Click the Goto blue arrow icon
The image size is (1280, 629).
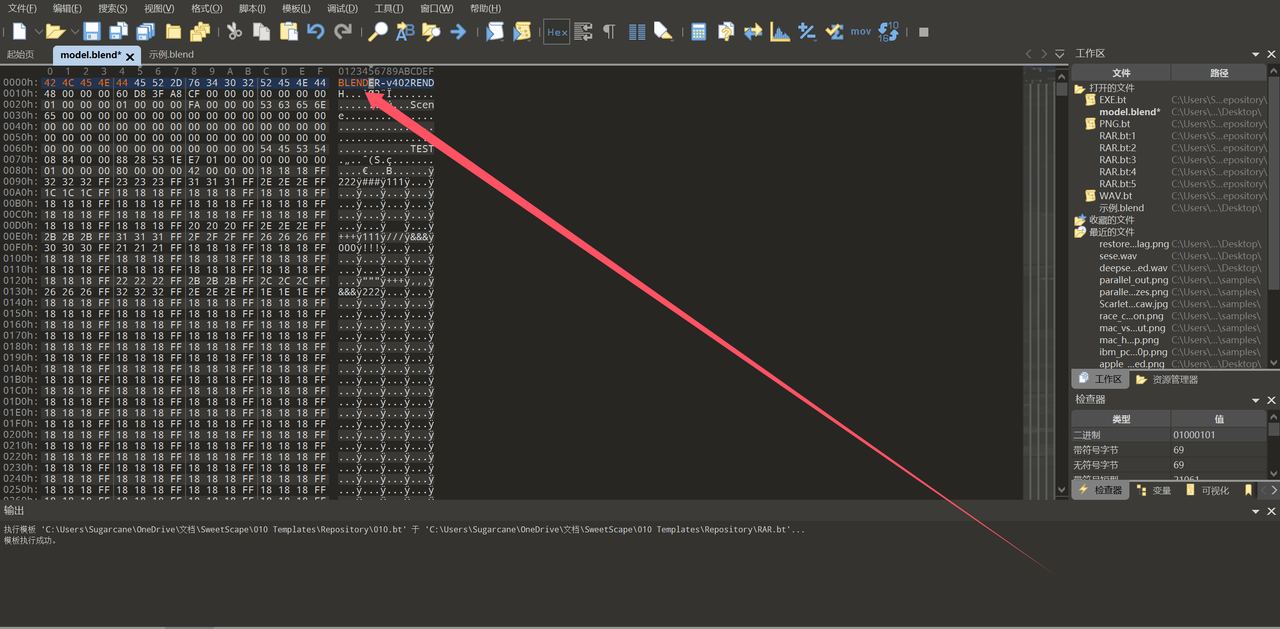[x=458, y=32]
